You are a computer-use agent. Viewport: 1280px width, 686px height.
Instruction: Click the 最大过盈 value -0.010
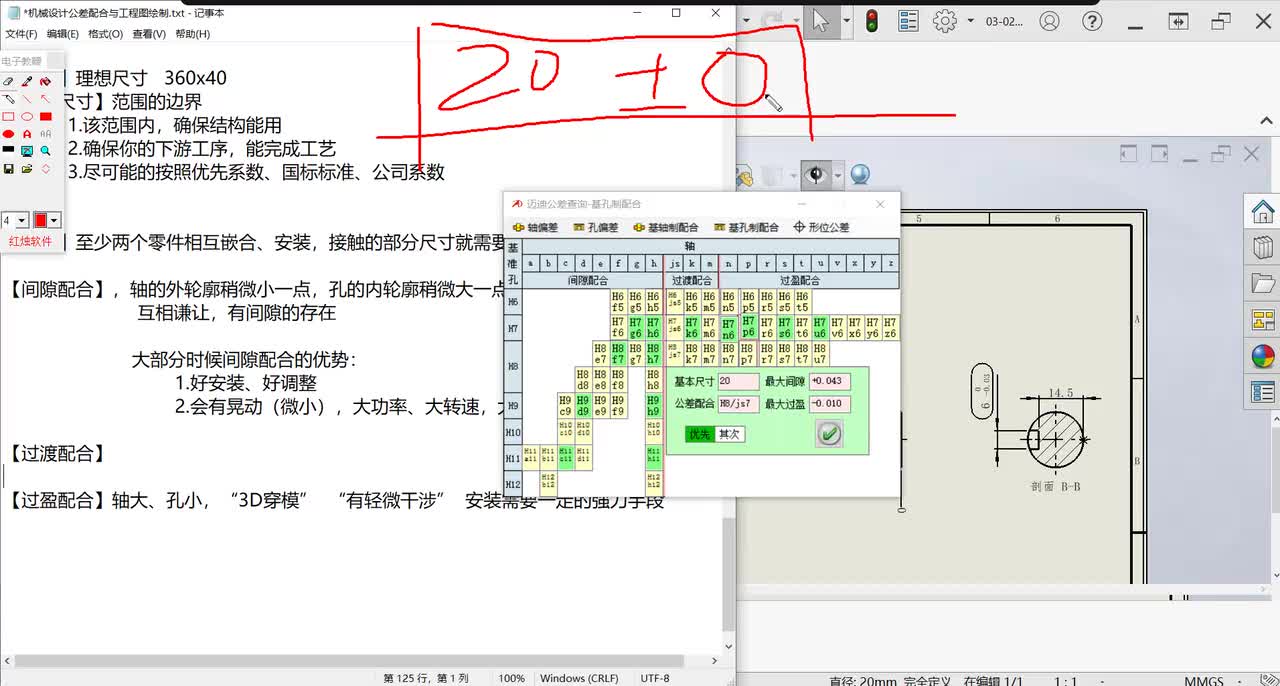[829, 404]
